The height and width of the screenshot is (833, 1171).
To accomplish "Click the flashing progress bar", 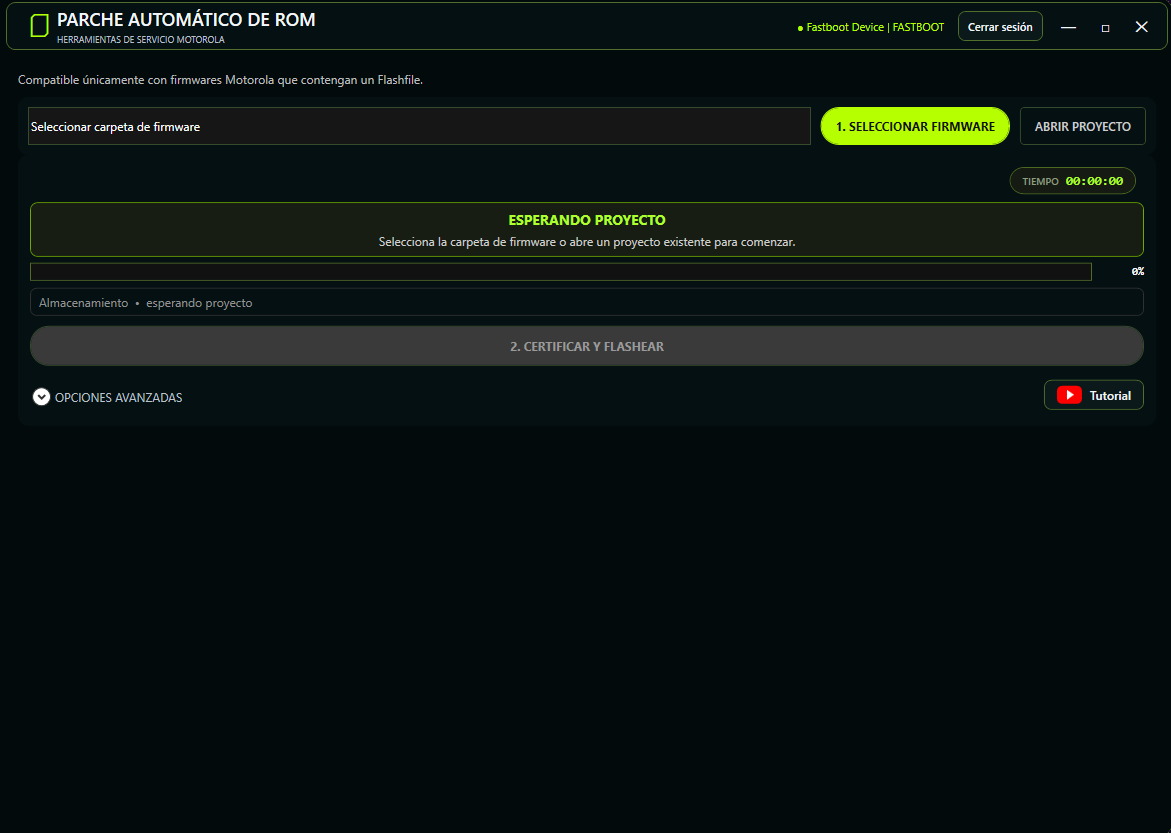I will coord(561,272).
